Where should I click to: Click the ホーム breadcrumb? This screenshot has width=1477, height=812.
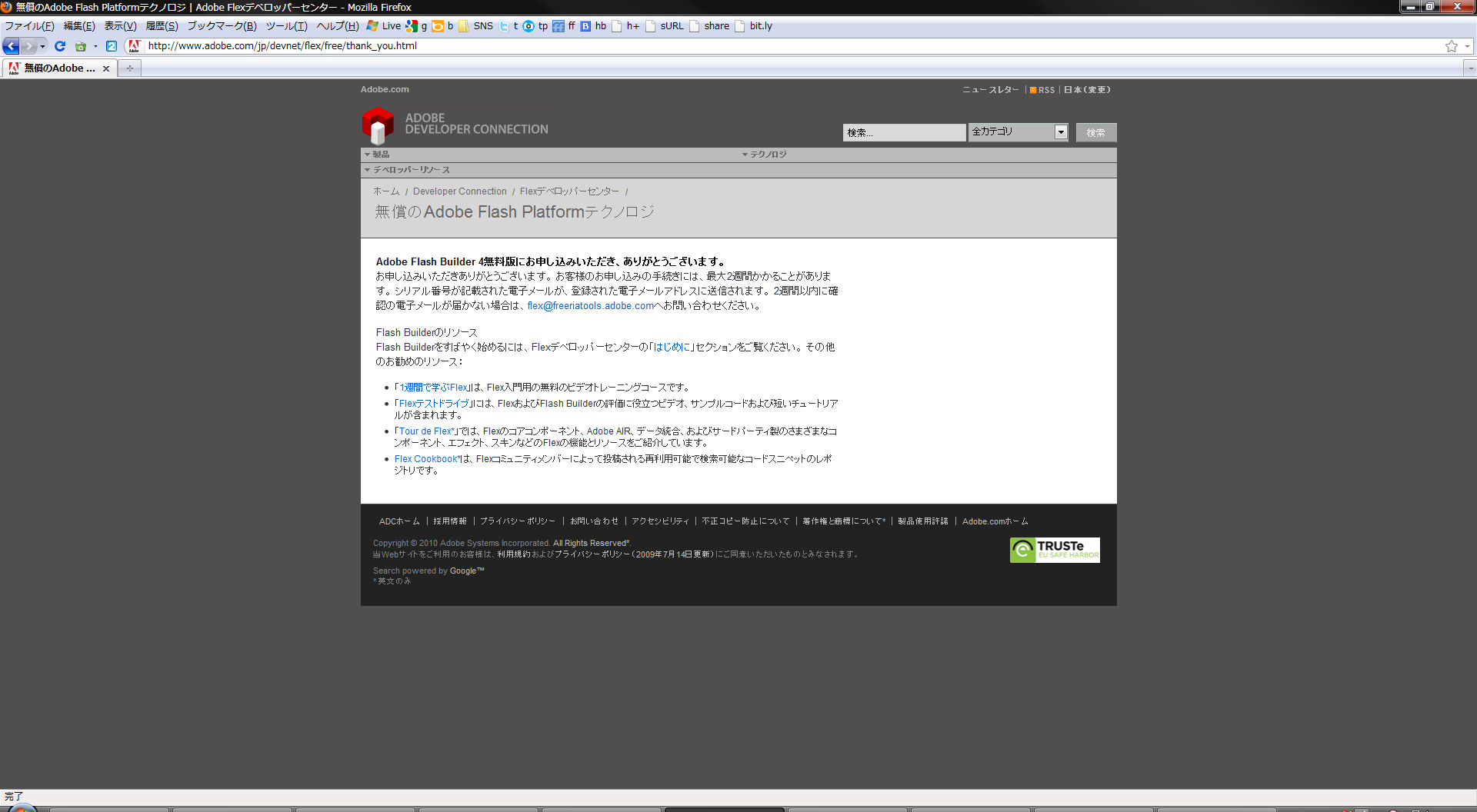386,191
